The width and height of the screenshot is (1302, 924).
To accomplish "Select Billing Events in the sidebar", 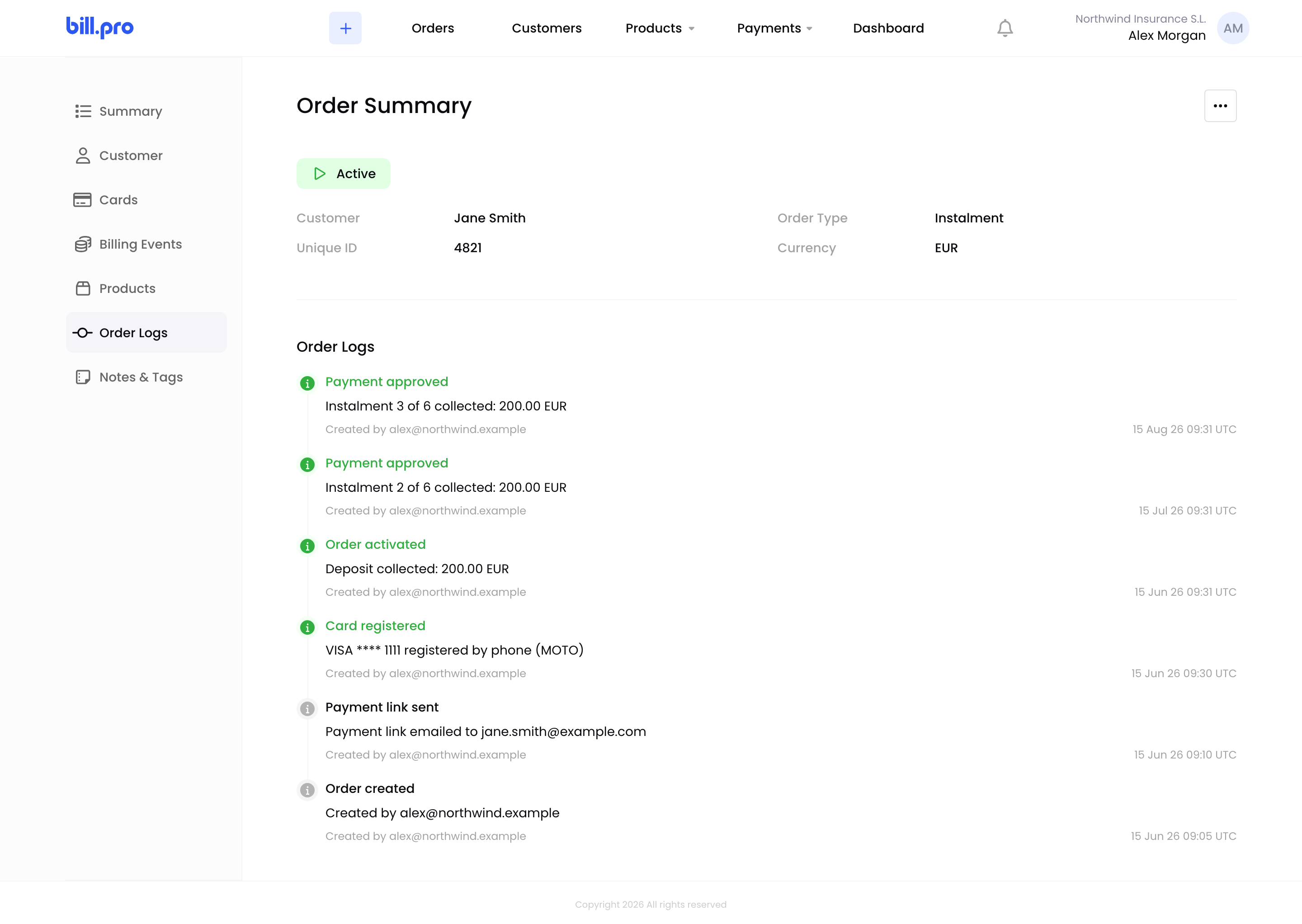I will point(146,244).
